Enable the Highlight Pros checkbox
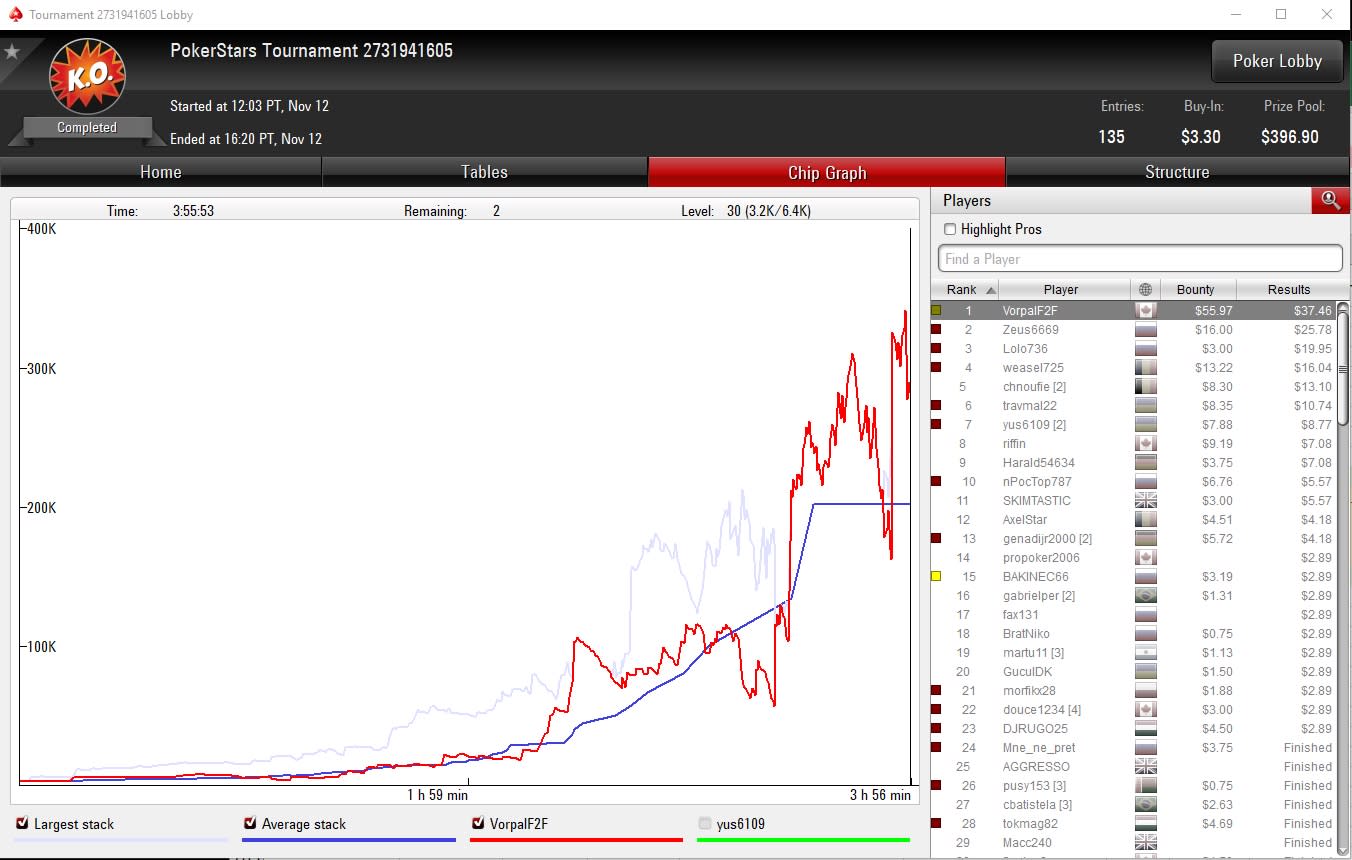 [950, 229]
